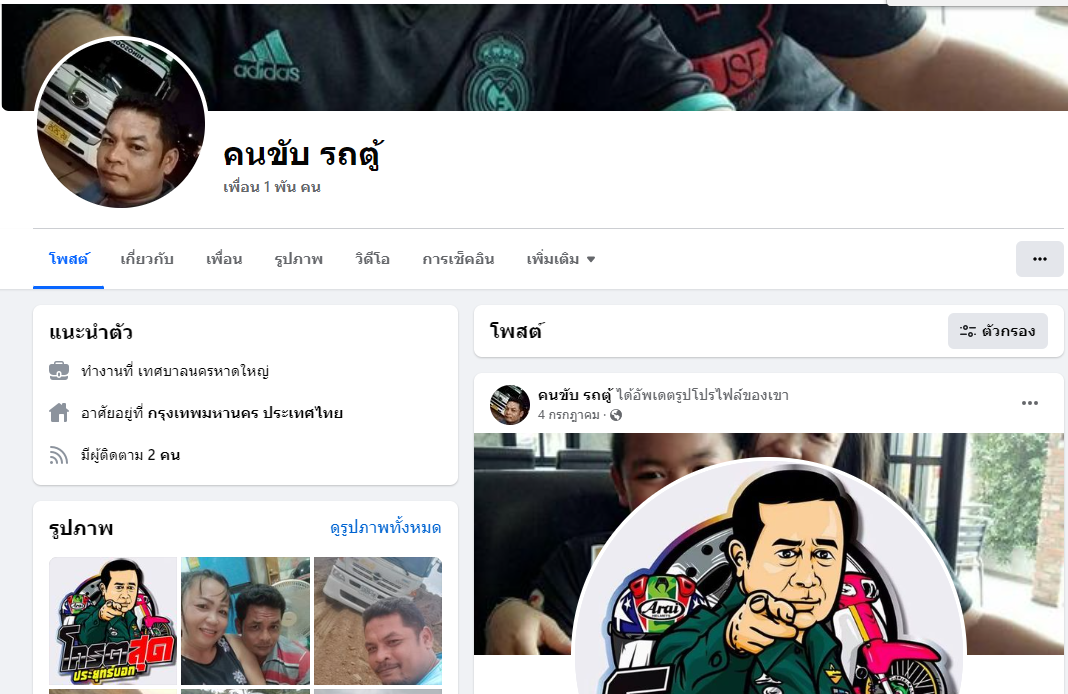
Task: Click the post's three-dots menu icon
Action: click(x=1030, y=403)
